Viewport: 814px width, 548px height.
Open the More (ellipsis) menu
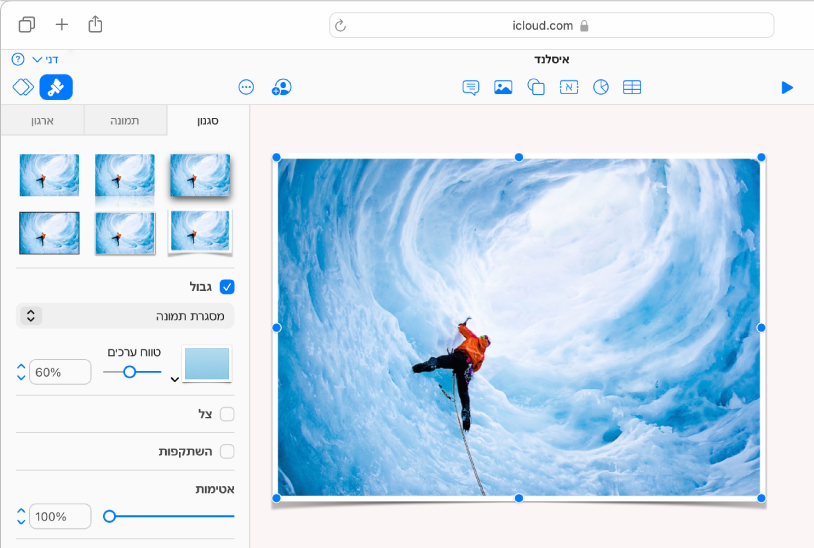(x=246, y=88)
